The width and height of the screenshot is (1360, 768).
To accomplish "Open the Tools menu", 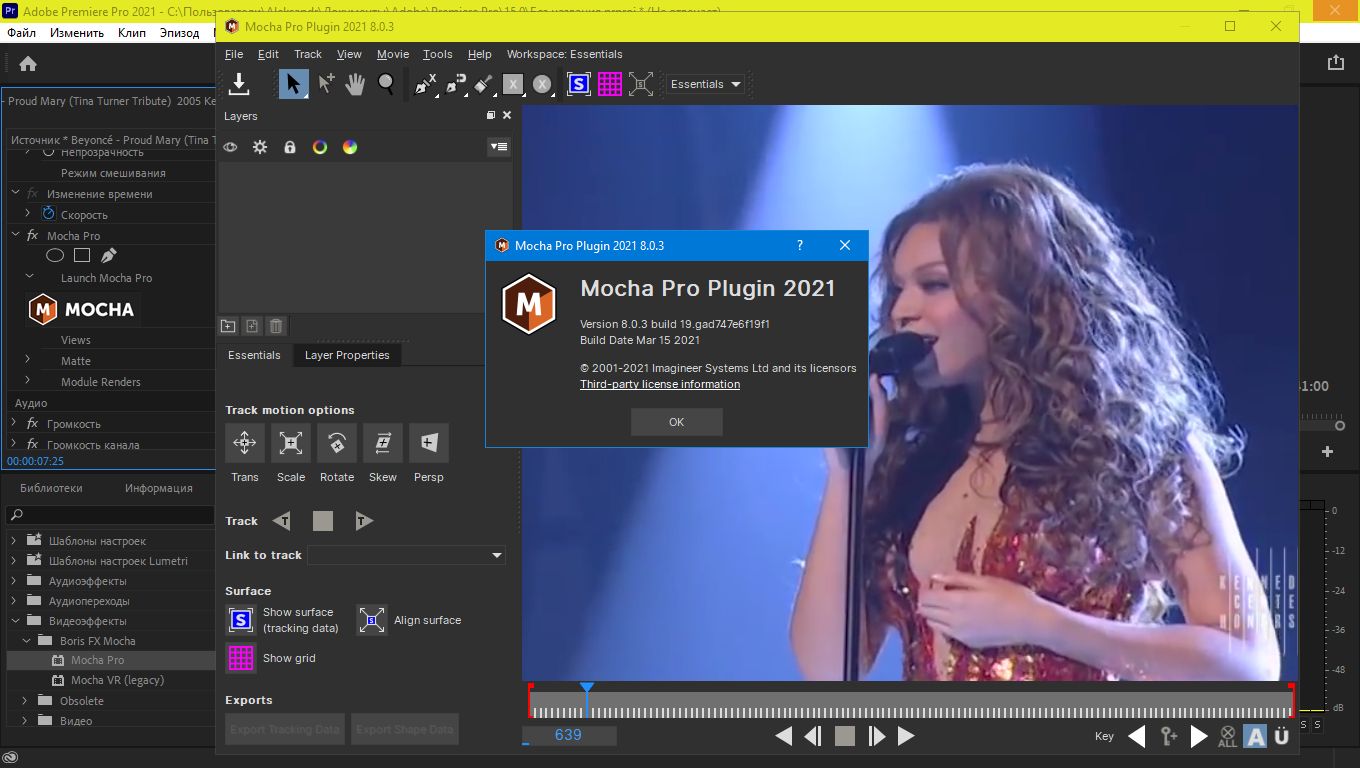I will (438, 54).
